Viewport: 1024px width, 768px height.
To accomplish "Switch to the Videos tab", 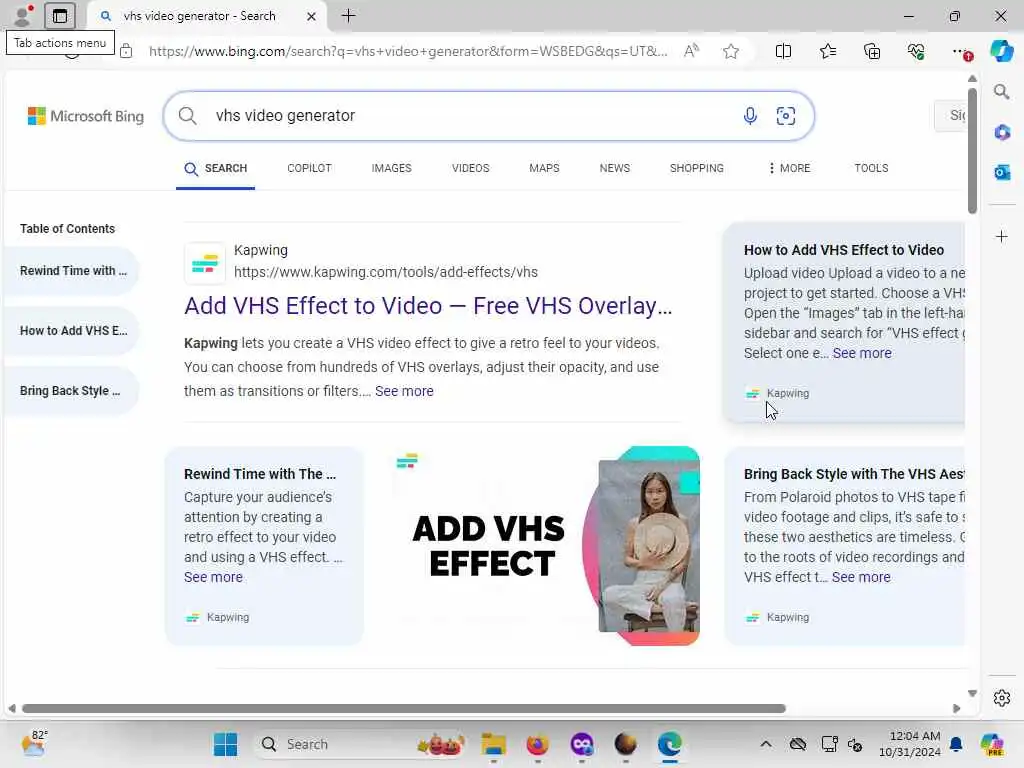I will 470,168.
